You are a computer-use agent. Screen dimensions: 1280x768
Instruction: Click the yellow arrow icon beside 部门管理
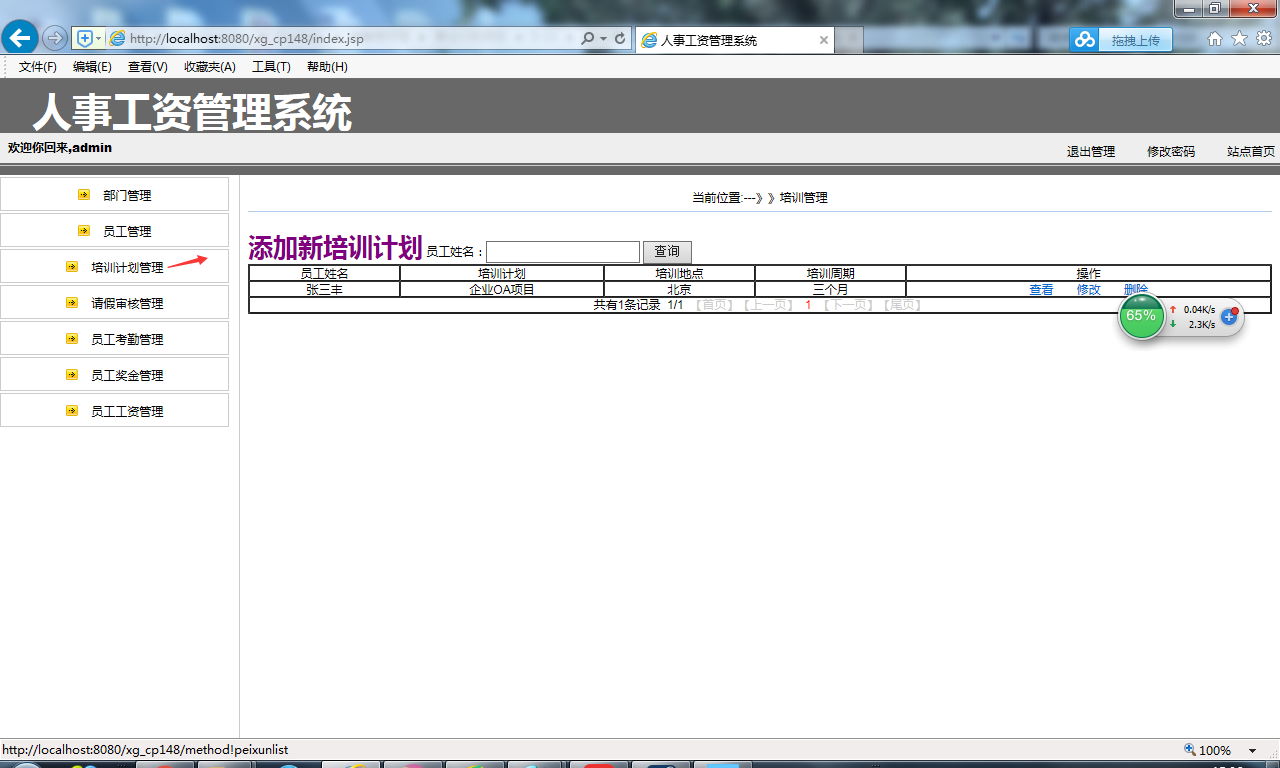pyautogui.click(x=84, y=195)
